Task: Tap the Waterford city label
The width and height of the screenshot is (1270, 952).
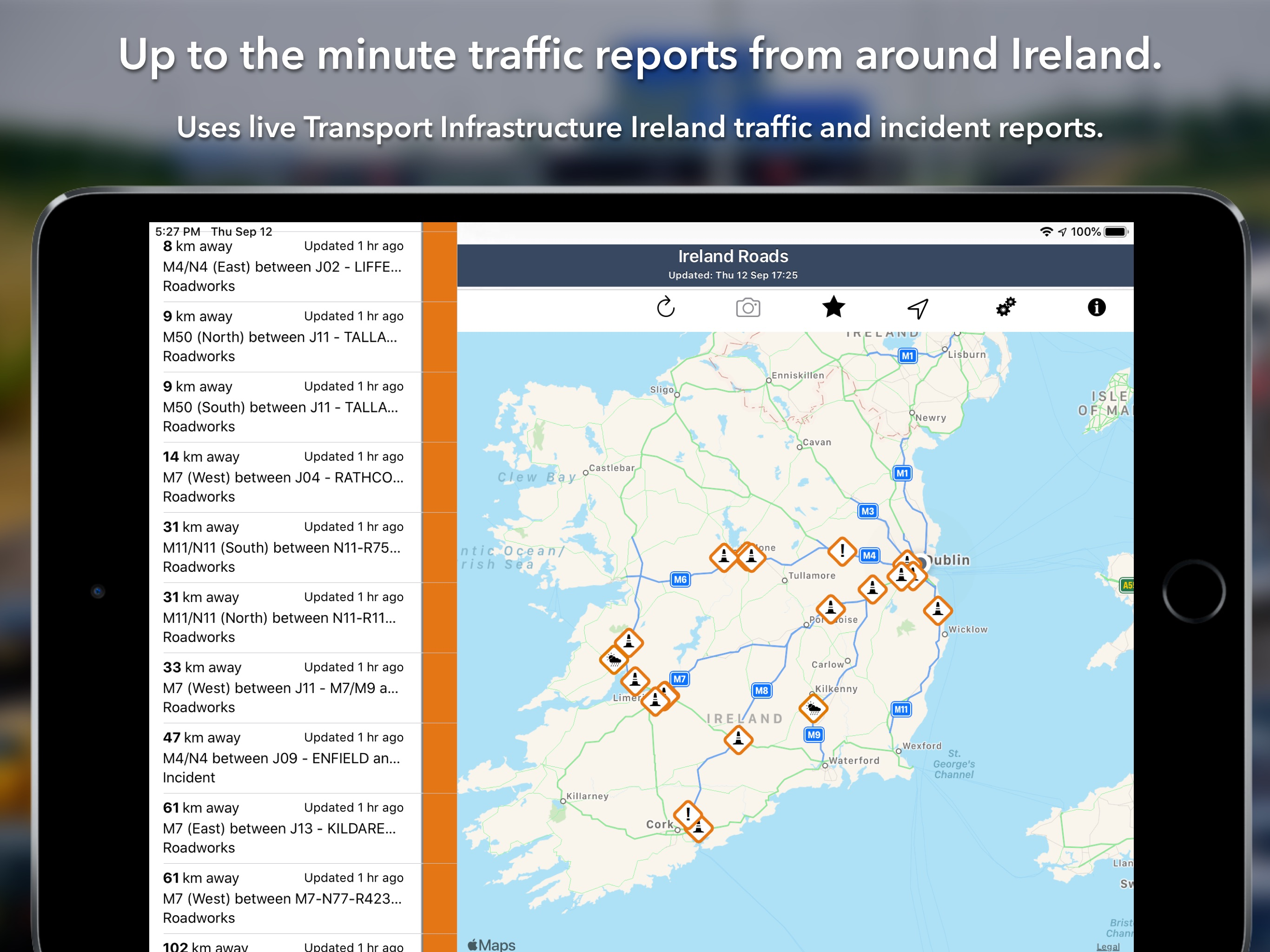Action: 854,761
